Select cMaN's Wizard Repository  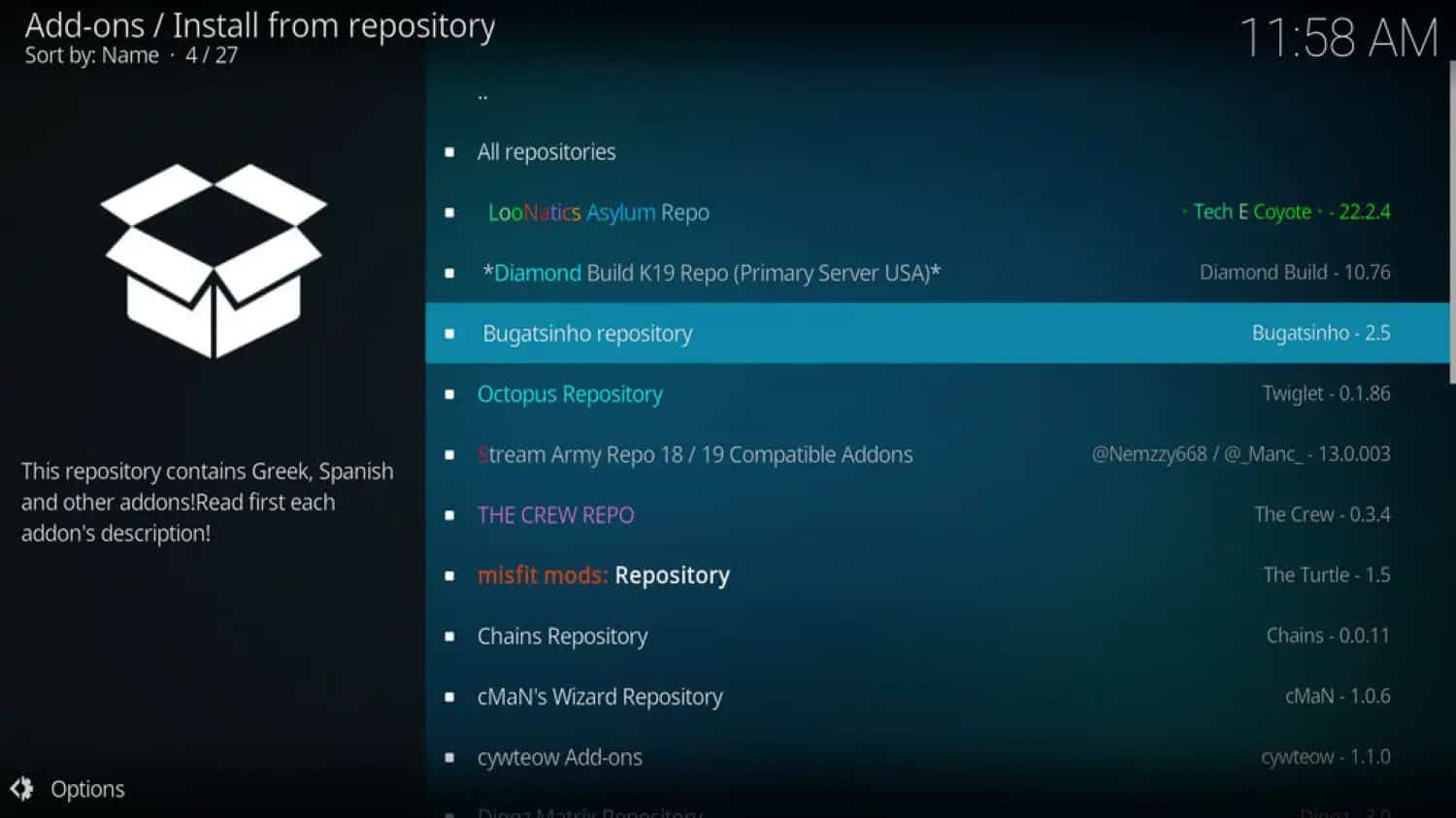point(938,697)
